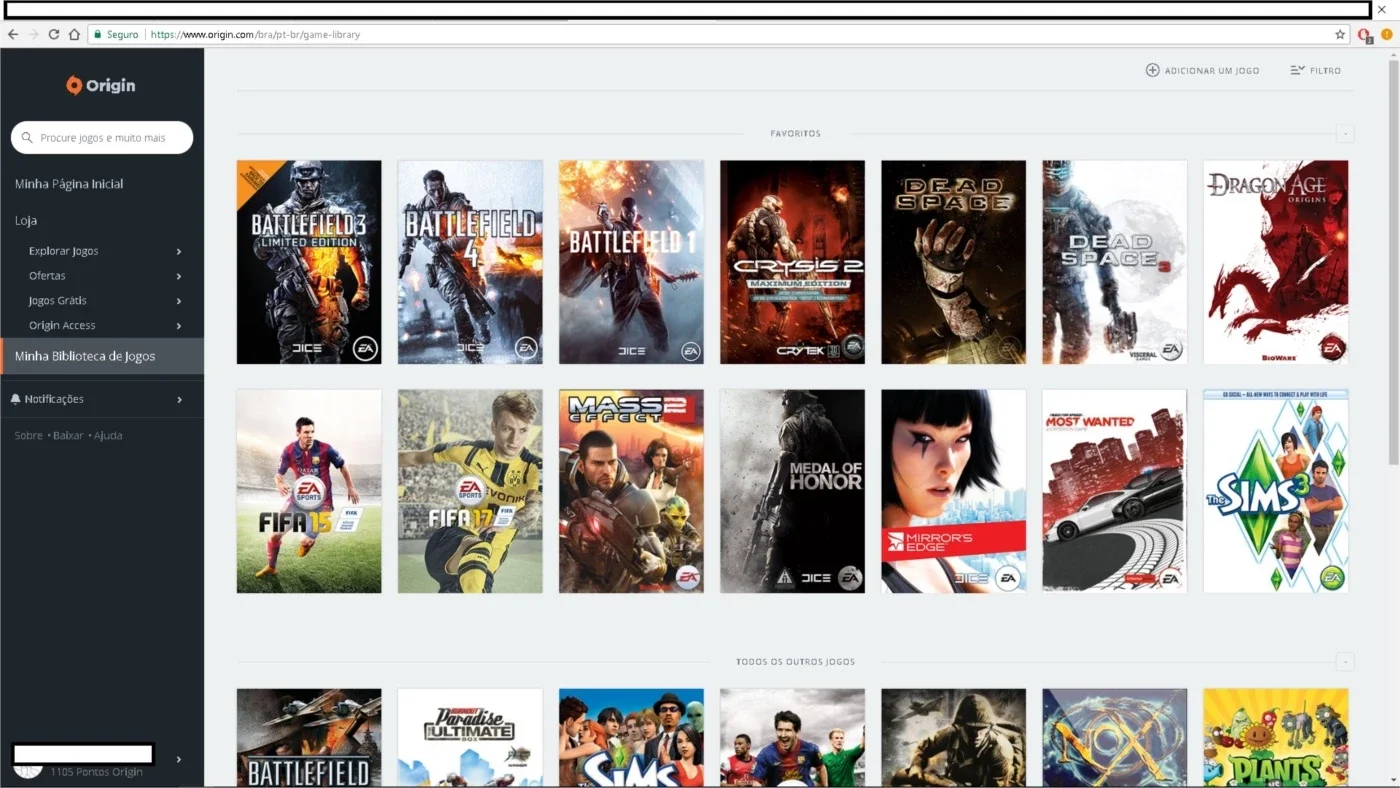Viewport: 1400px width, 788px height.
Task: Open the Medal of Honor tile
Action: pos(792,491)
